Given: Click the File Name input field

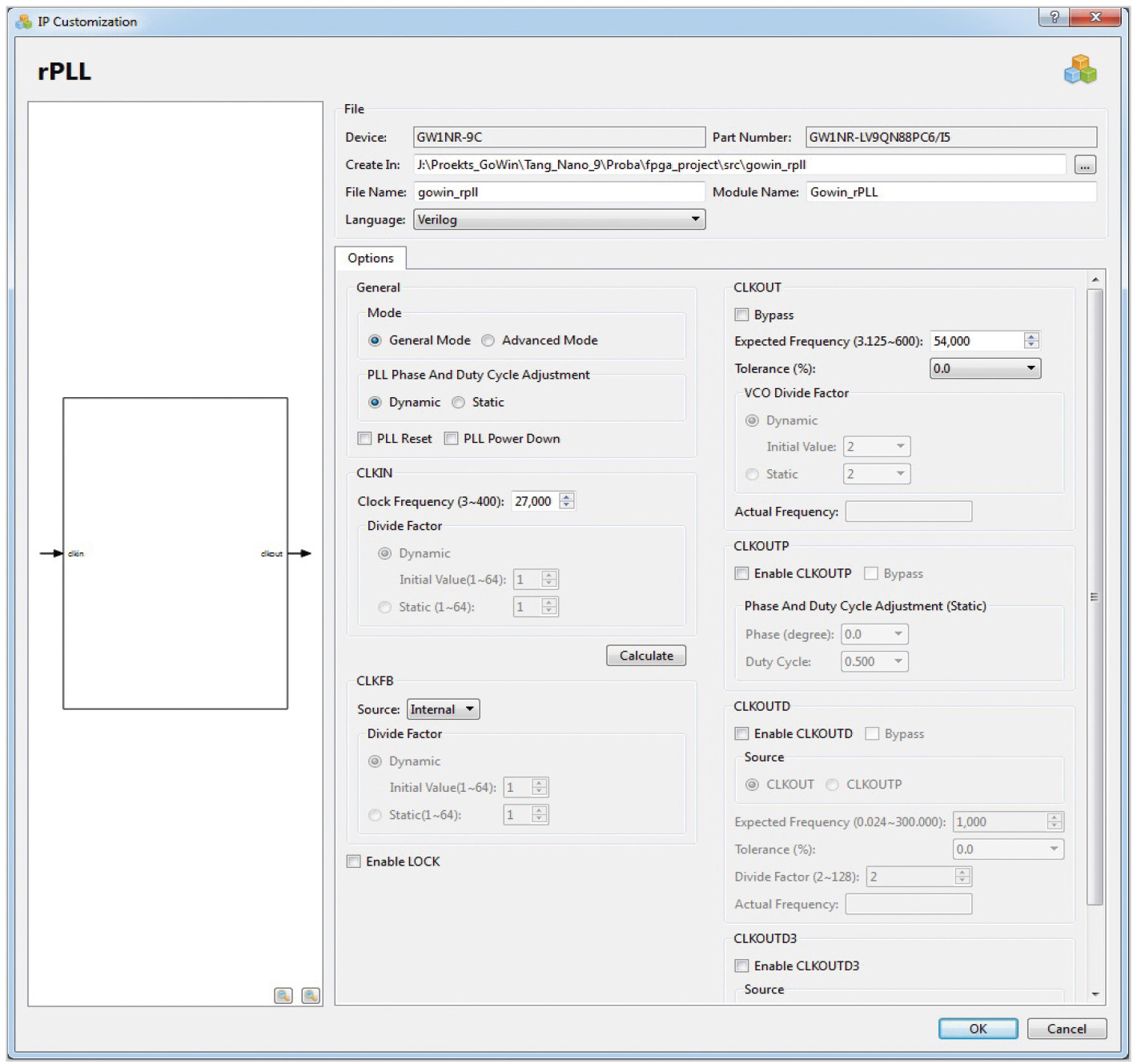Looking at the screenshot, I should tap(559, 192).
